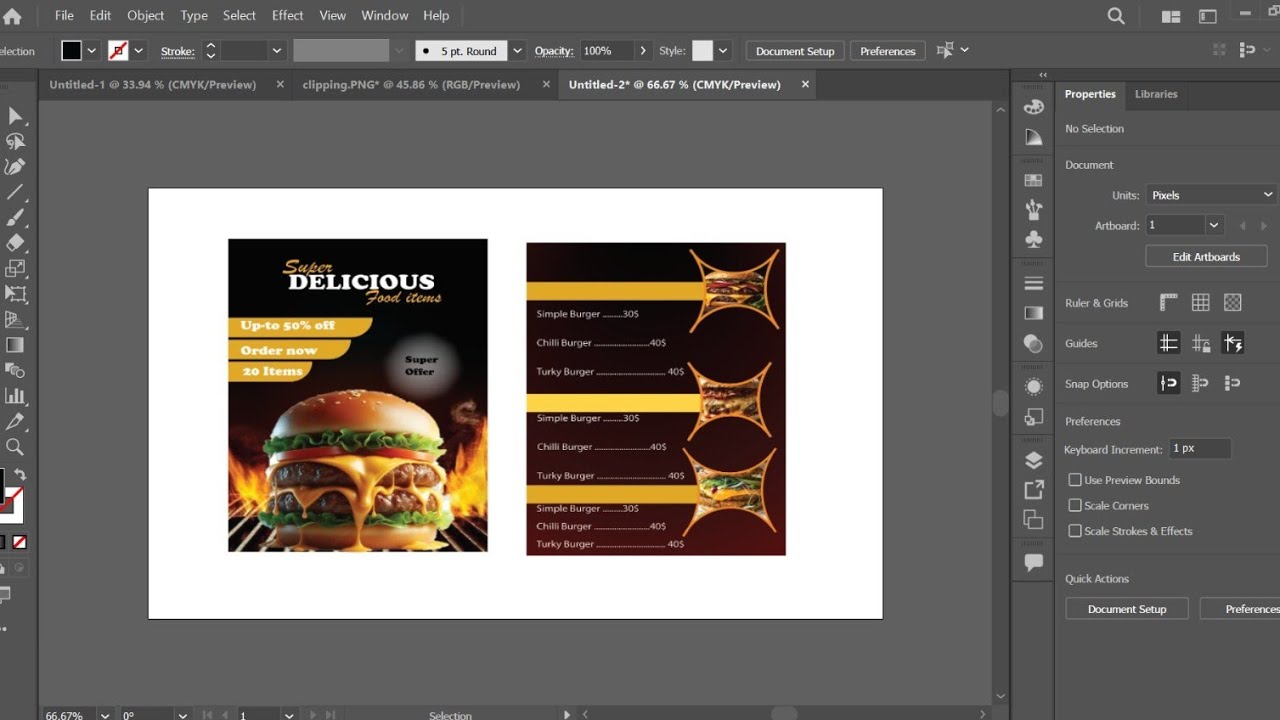This screenshot has height=720, width=1280.
Task: Select the Eraser tool
Action: (15, 243)
